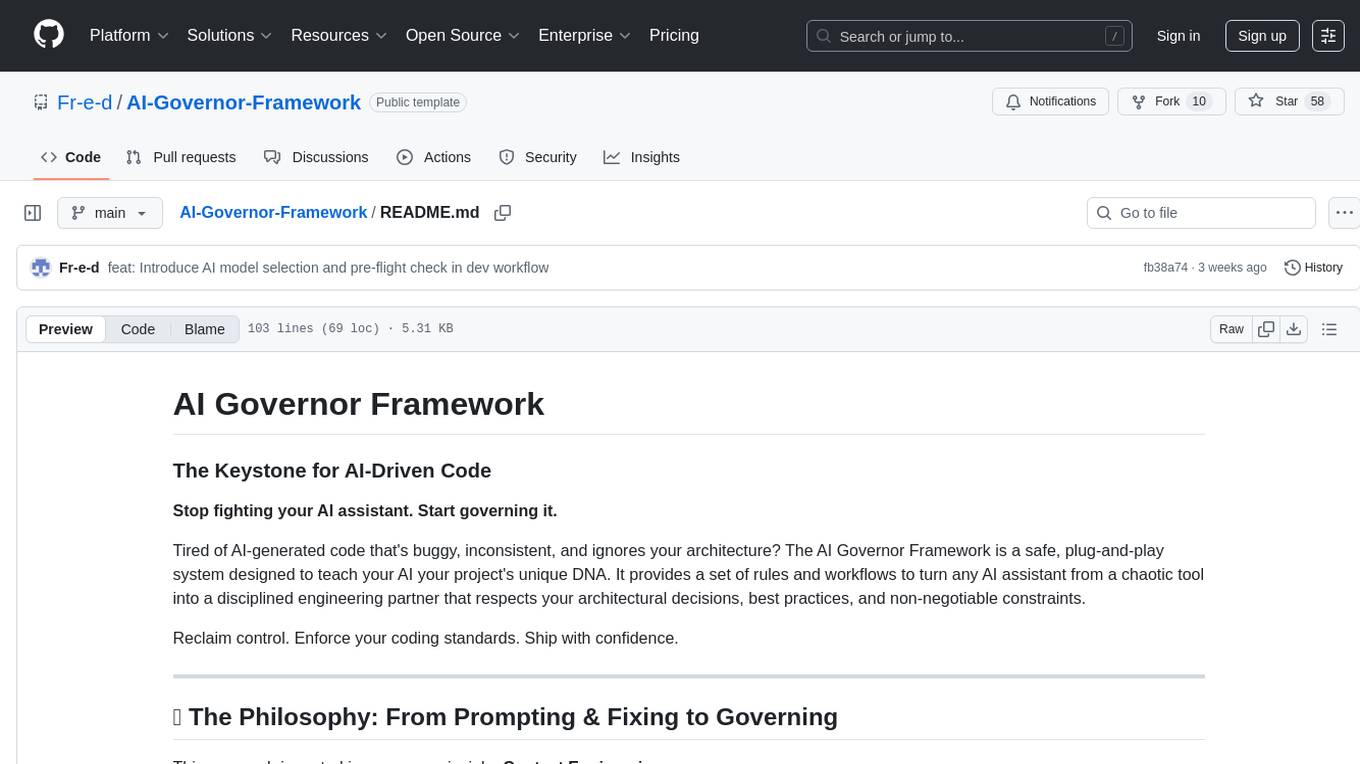1360x764 pixels.
Task: Open the Code tab
Action: [70, 157]
